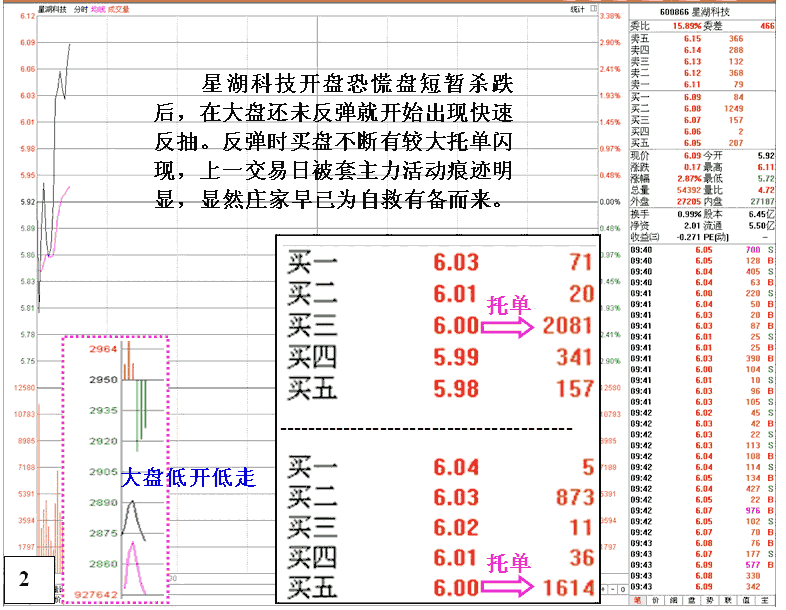
Task: Switch to the 笔 tab
Action: click(637, 600)
